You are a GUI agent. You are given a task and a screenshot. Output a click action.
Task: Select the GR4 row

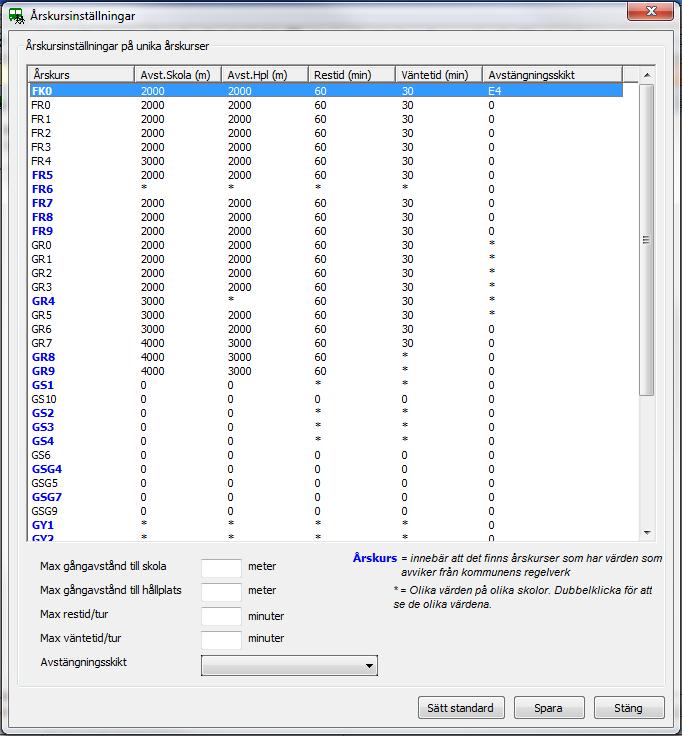[326, 301]
